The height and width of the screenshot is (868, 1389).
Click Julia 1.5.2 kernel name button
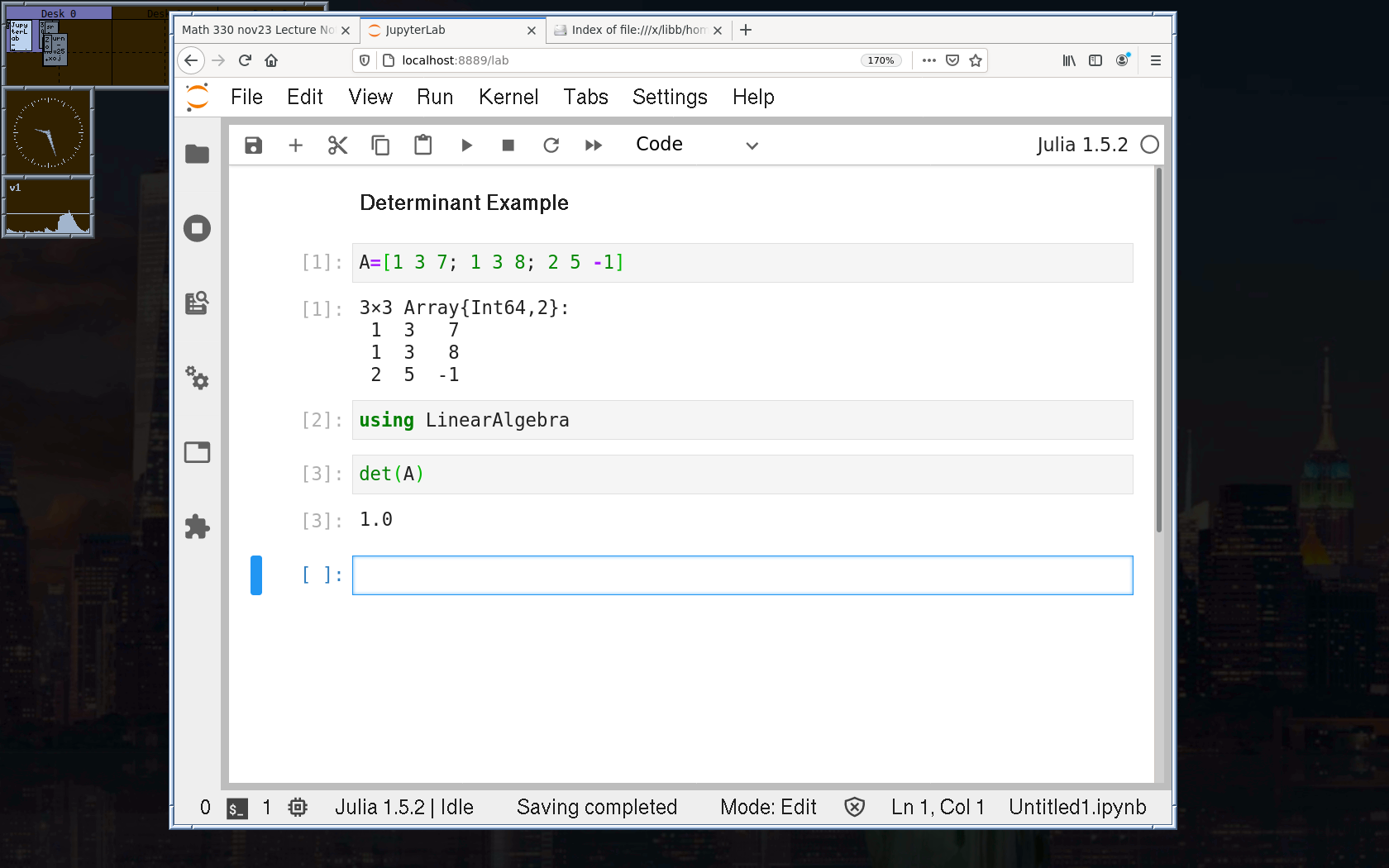point(1081,145)
